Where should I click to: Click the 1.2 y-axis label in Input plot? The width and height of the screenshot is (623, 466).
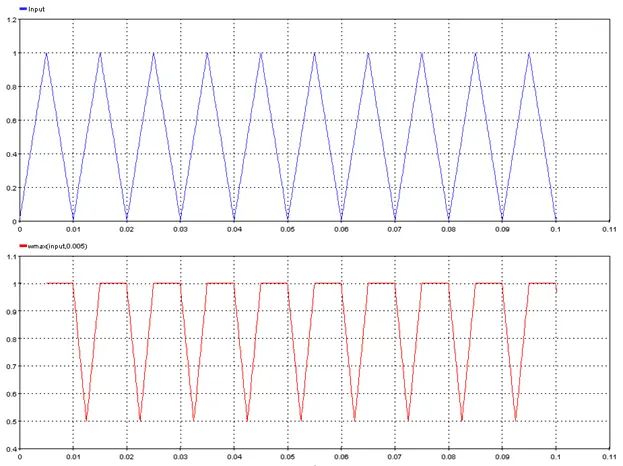12,20
